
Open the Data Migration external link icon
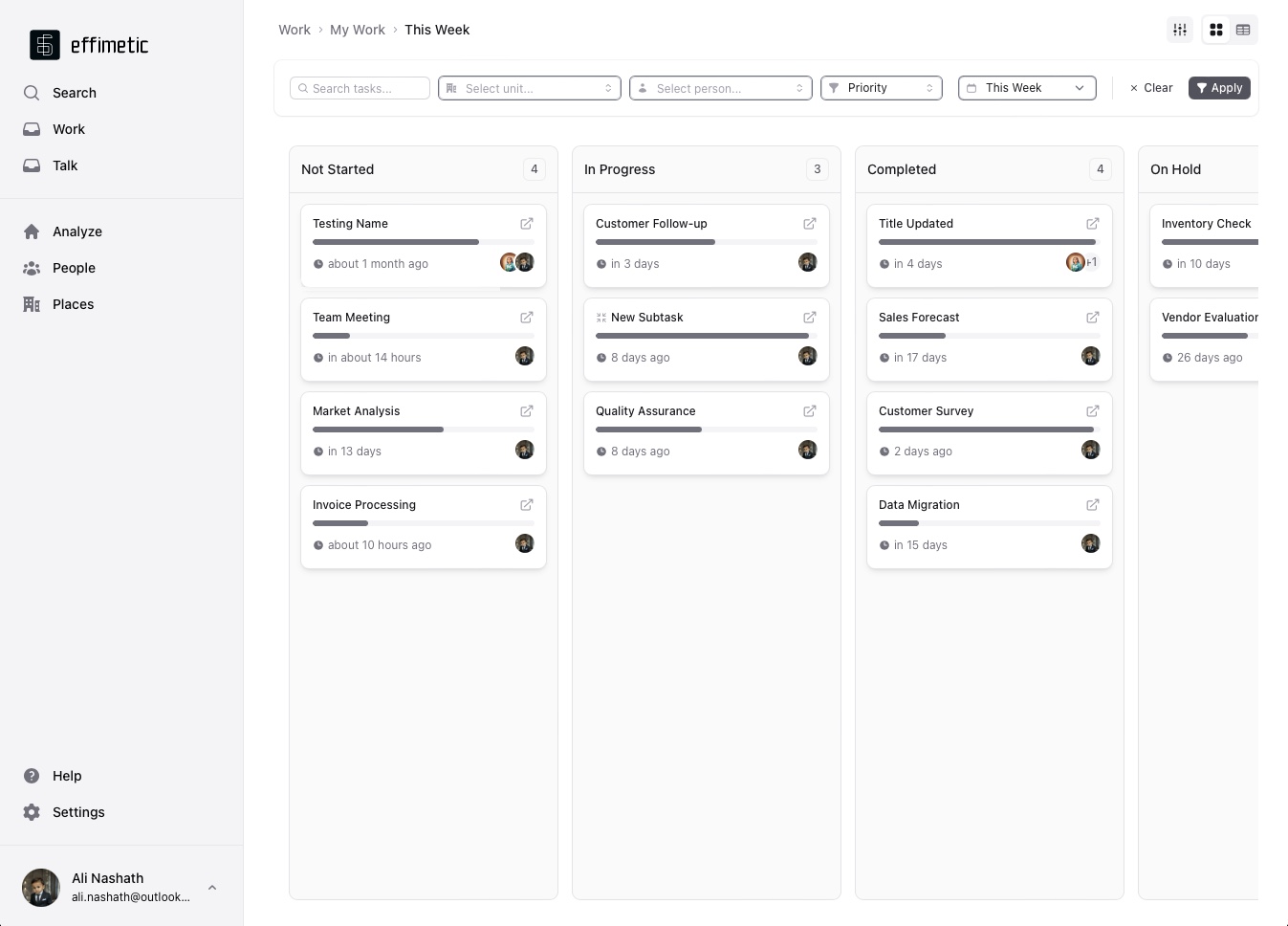[x=1092, y=505]
